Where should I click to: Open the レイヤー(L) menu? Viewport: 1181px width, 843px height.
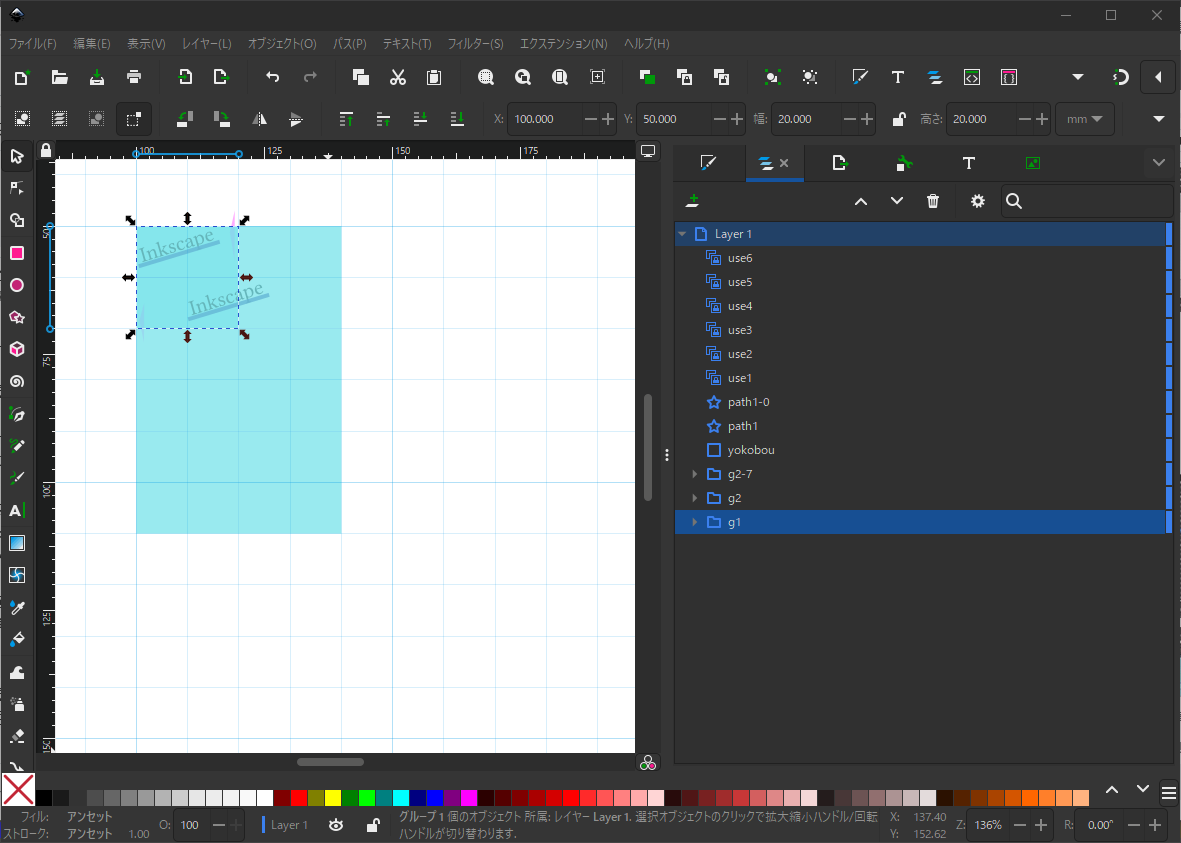tap(206, 44)
